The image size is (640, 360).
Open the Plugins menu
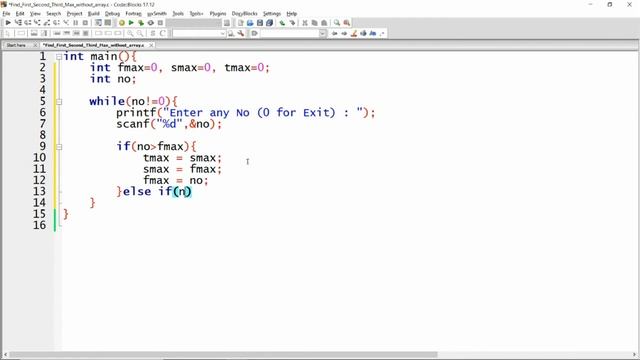(218, 13)
